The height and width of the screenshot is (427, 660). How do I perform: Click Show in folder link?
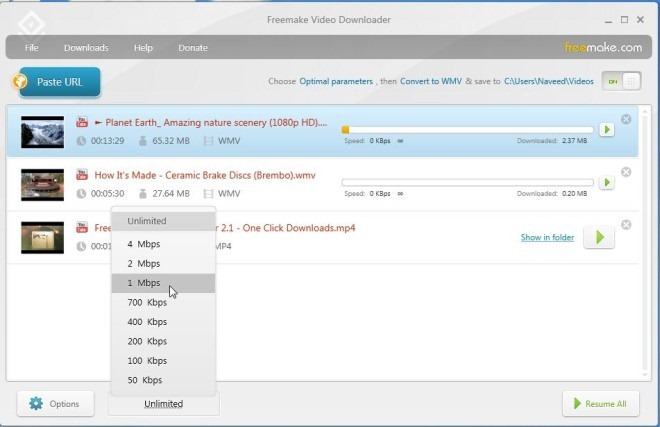point(547,238)
